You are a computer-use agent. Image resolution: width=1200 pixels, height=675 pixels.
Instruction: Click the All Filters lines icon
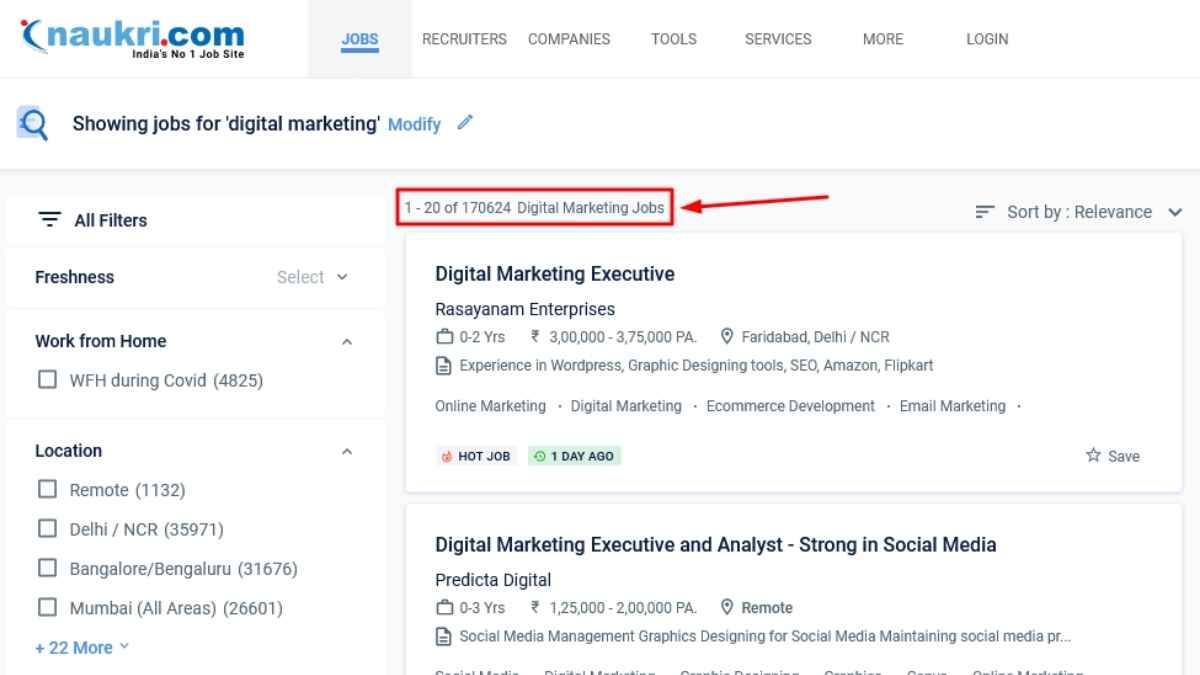(49, 220)
